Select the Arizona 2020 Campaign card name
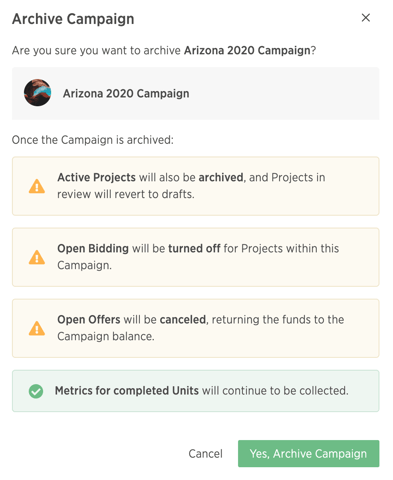This screenshot has height=480, width=393. (x=126, y=93)
